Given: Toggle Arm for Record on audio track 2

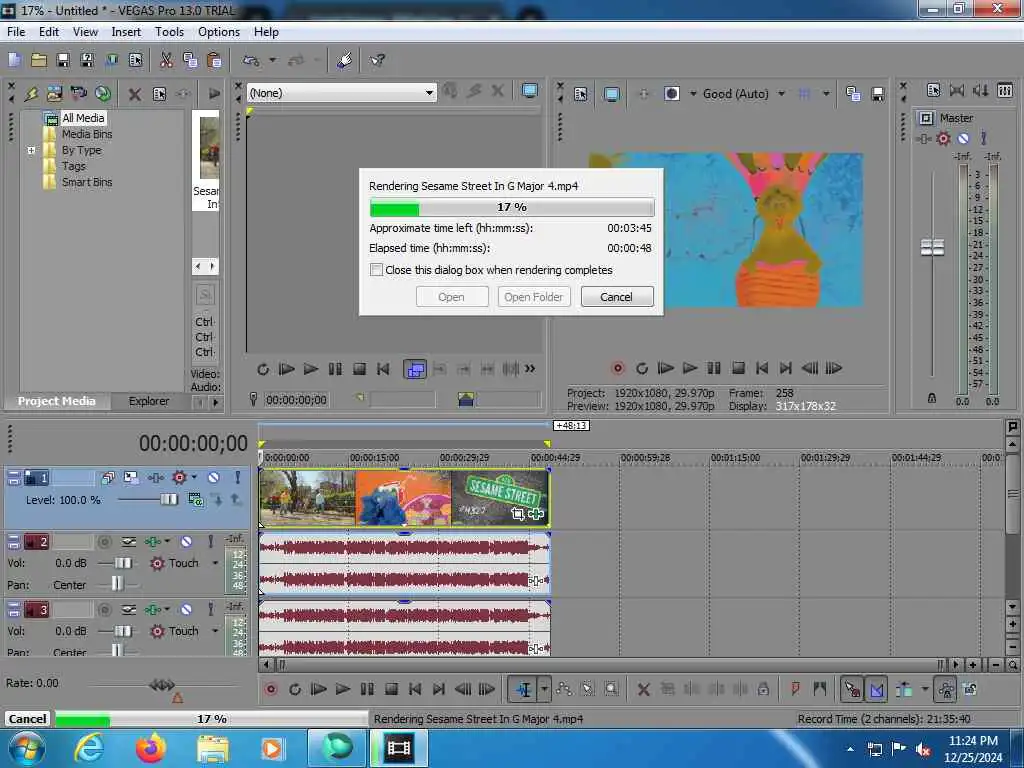Looking at the screenshot, I should click(x=104, y=542).
